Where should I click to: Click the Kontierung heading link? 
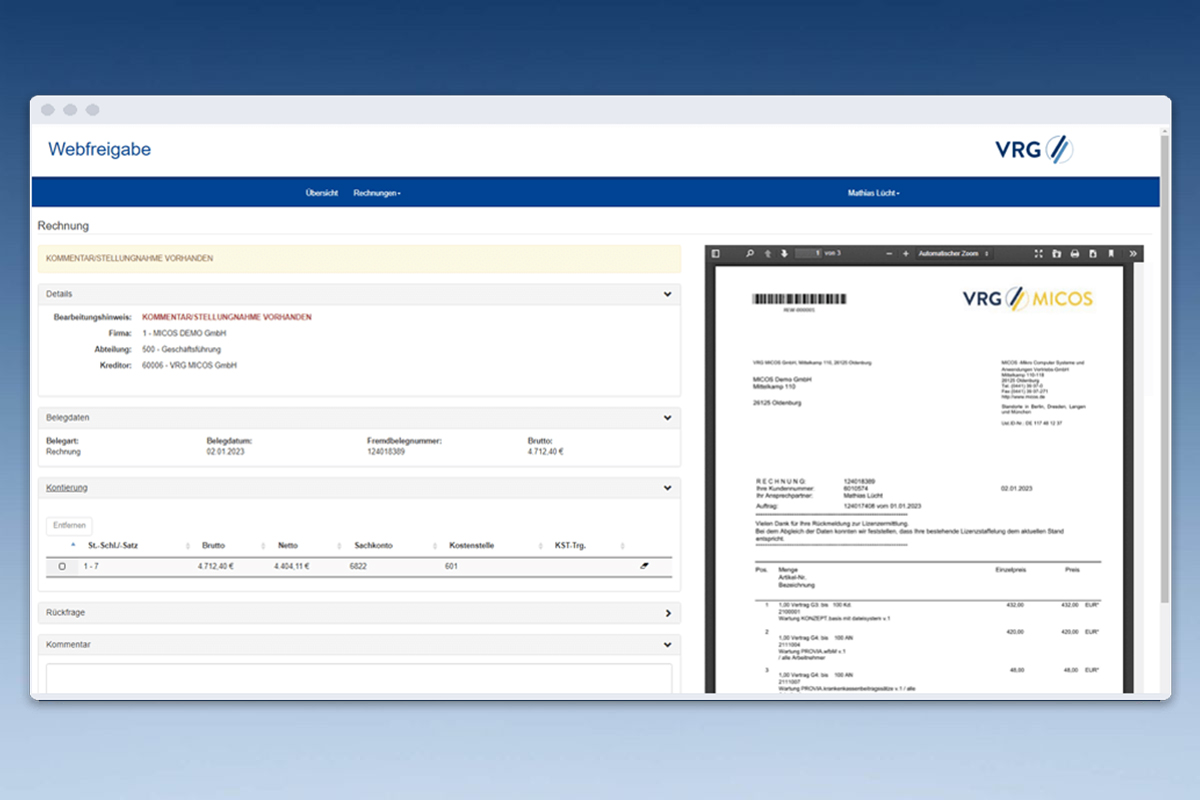[x=67, y=488]
